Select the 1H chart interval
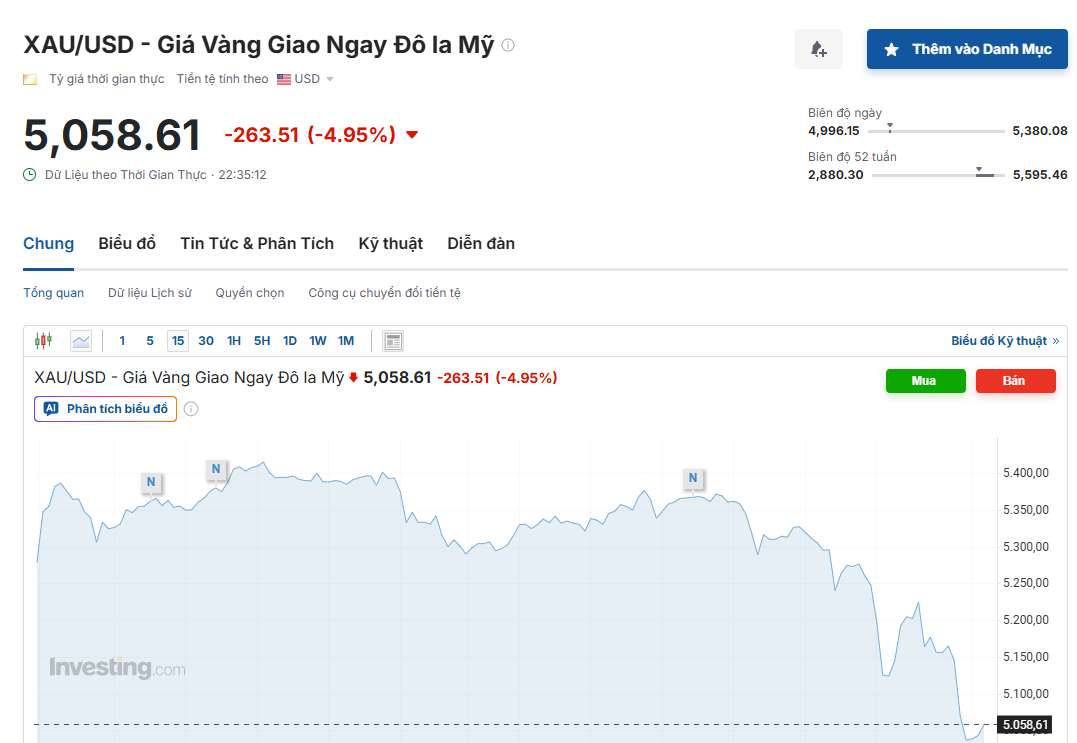 [234, 341]
